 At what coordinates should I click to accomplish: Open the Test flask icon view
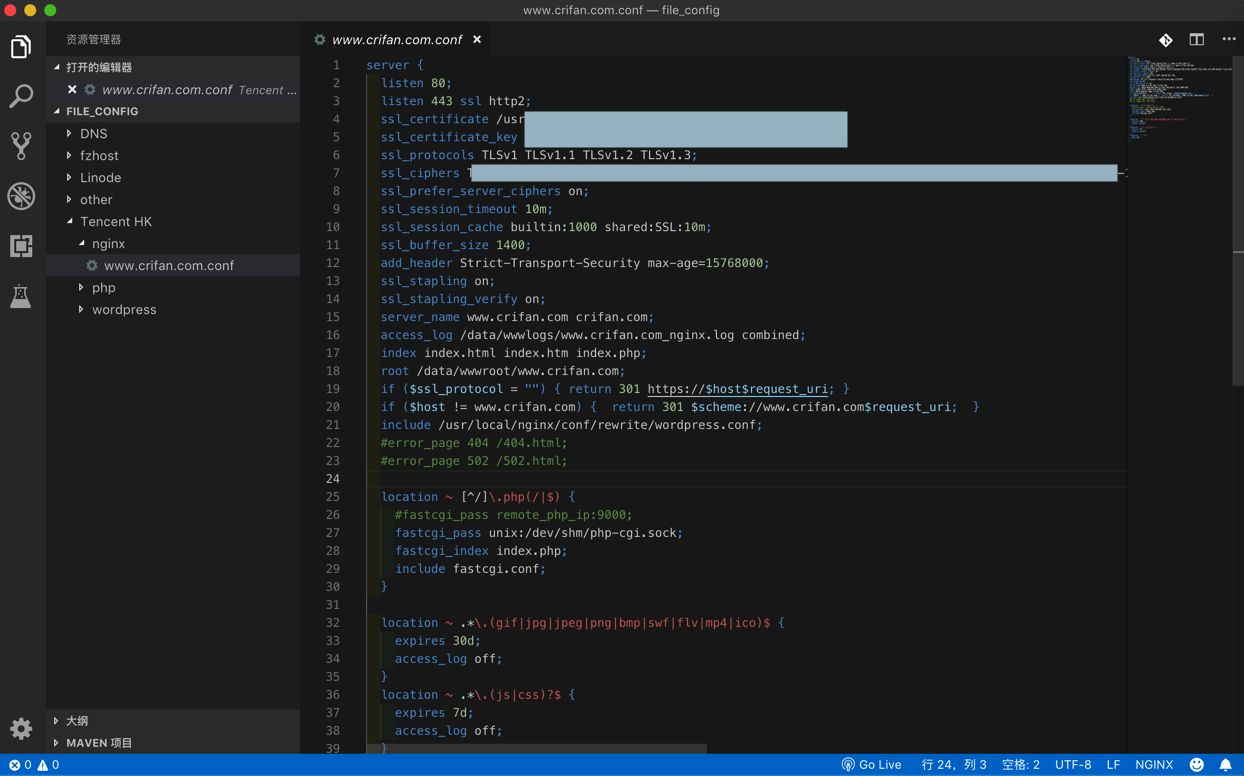pyautogui.click(x=21, y=296)
